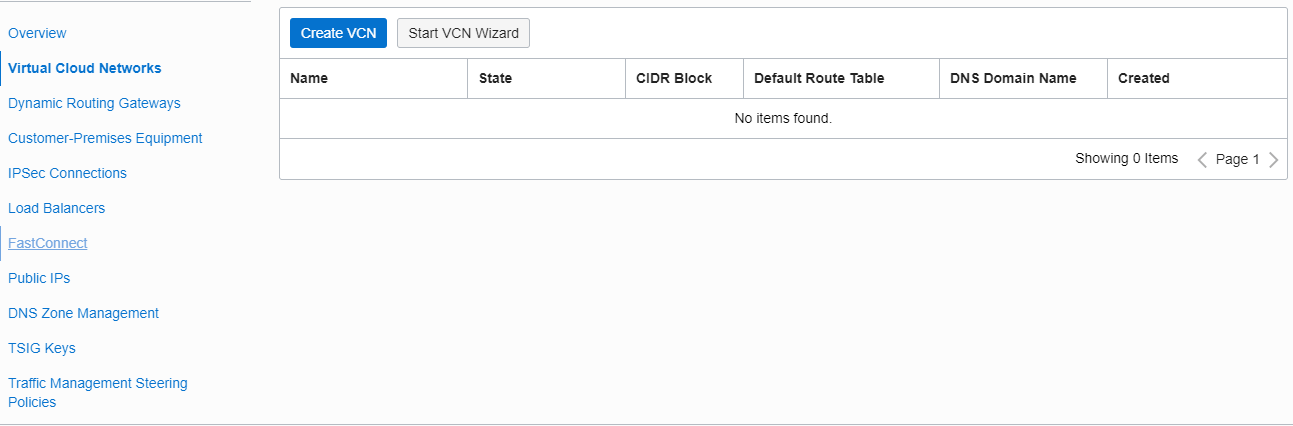This screenshot has width=1293, height=426.
Task: Open the FastConnect link
Action: coord(47,243)
